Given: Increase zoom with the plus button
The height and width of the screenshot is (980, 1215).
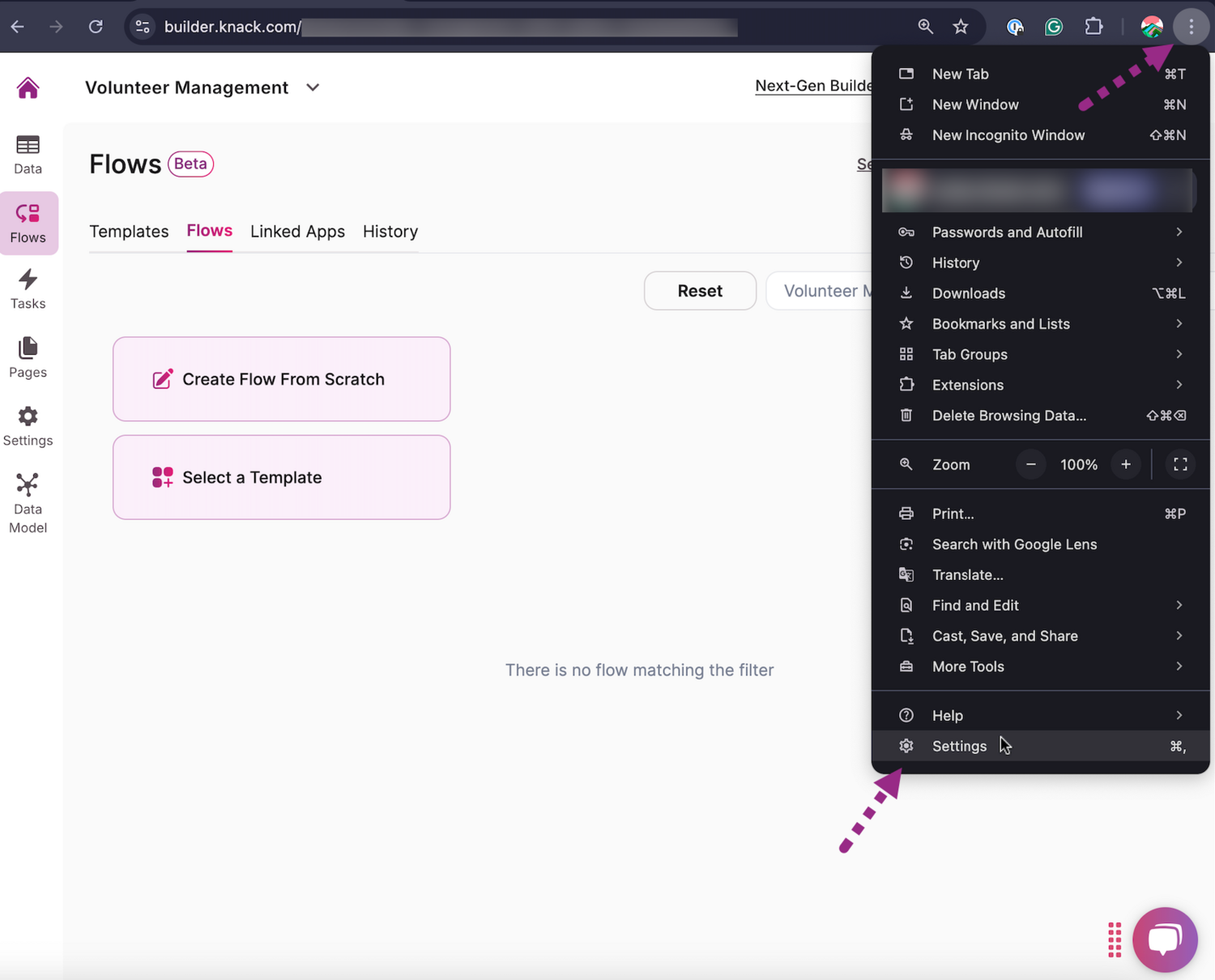Looking at the screenshot, I should point(1125,465).
